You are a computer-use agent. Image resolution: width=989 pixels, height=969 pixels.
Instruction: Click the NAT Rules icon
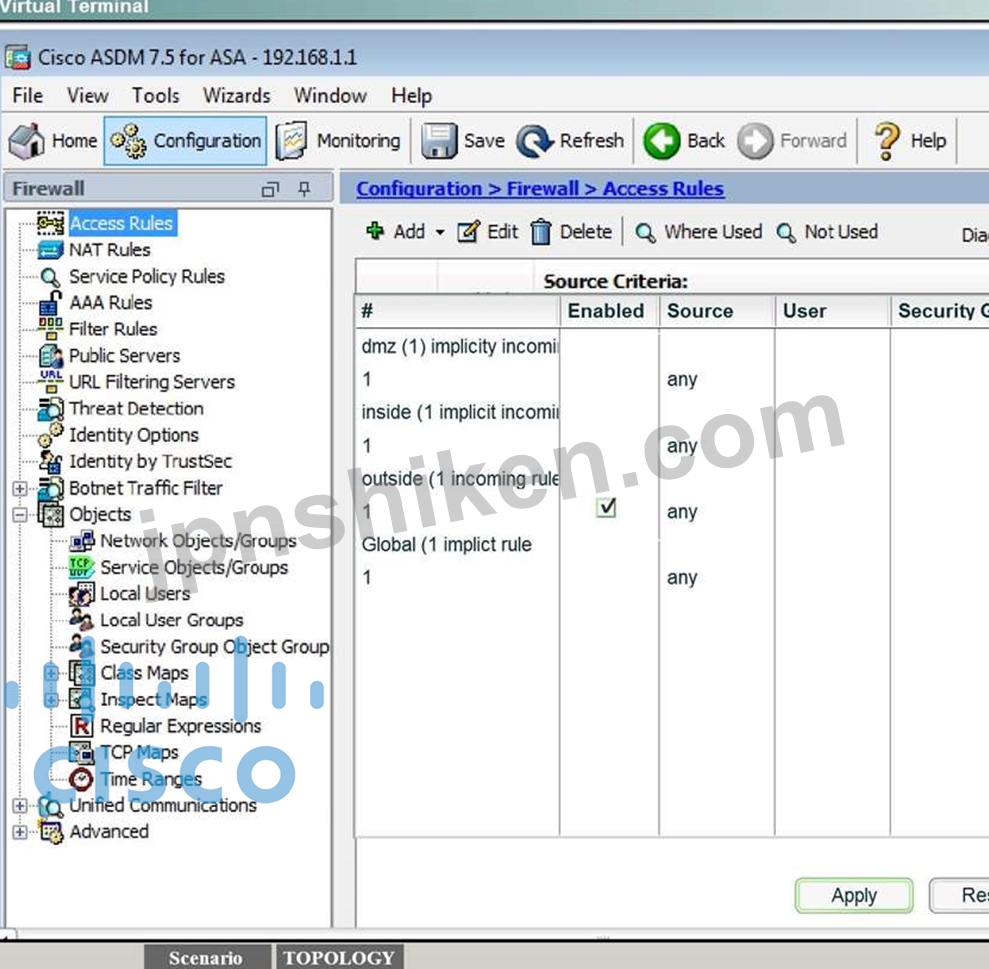pos(50,250)
